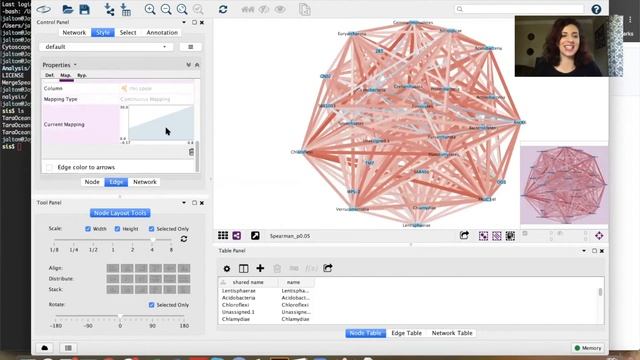Switch to the Edge Table tab
Viewport: 640px width, 360px height.
(x=407, y=333)
